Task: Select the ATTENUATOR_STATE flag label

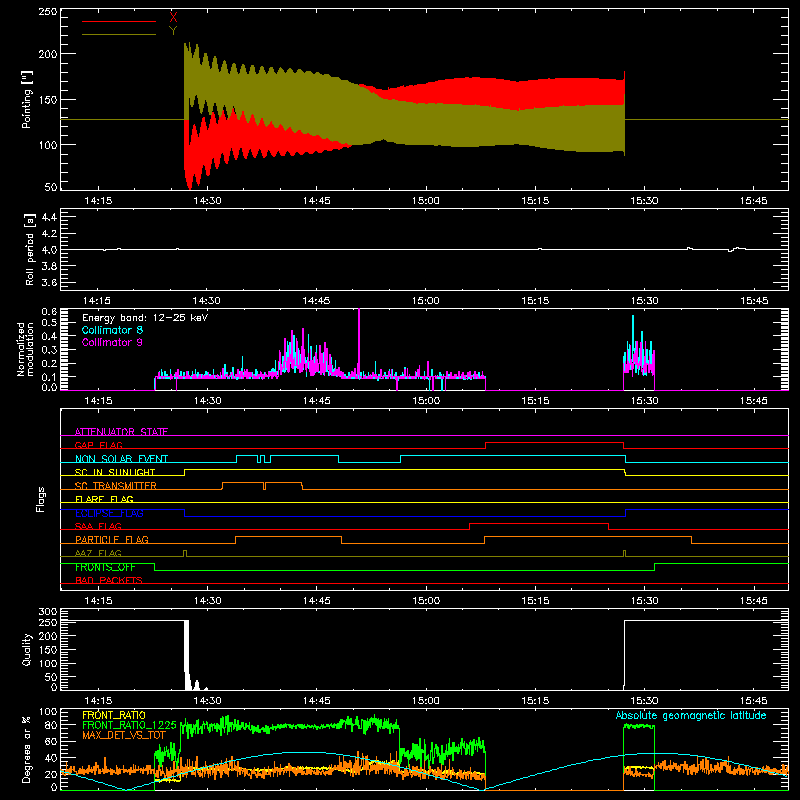Action: pos(121,432)
